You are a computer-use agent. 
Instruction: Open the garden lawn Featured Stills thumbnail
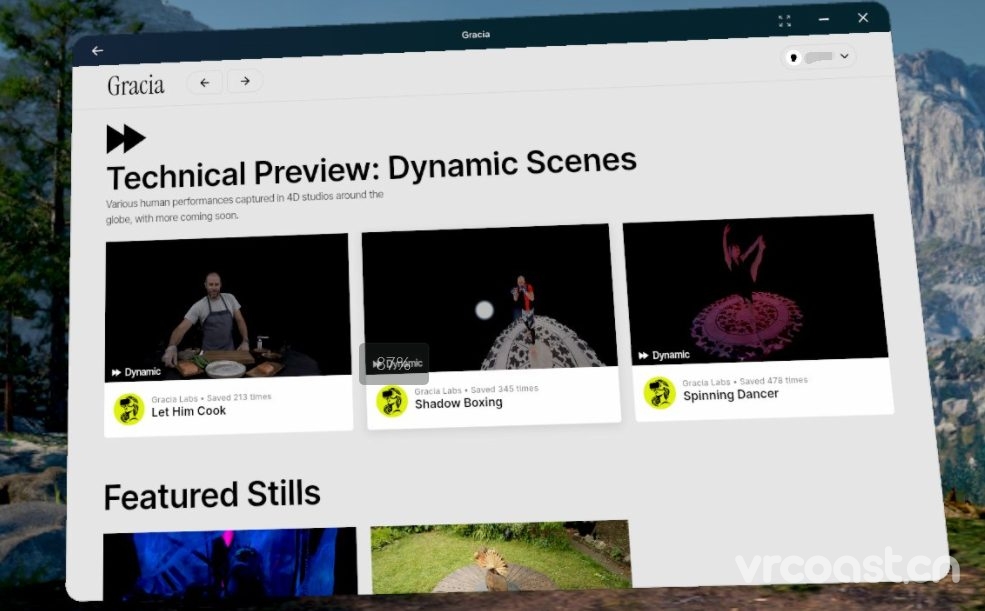(x=500, y=557)
